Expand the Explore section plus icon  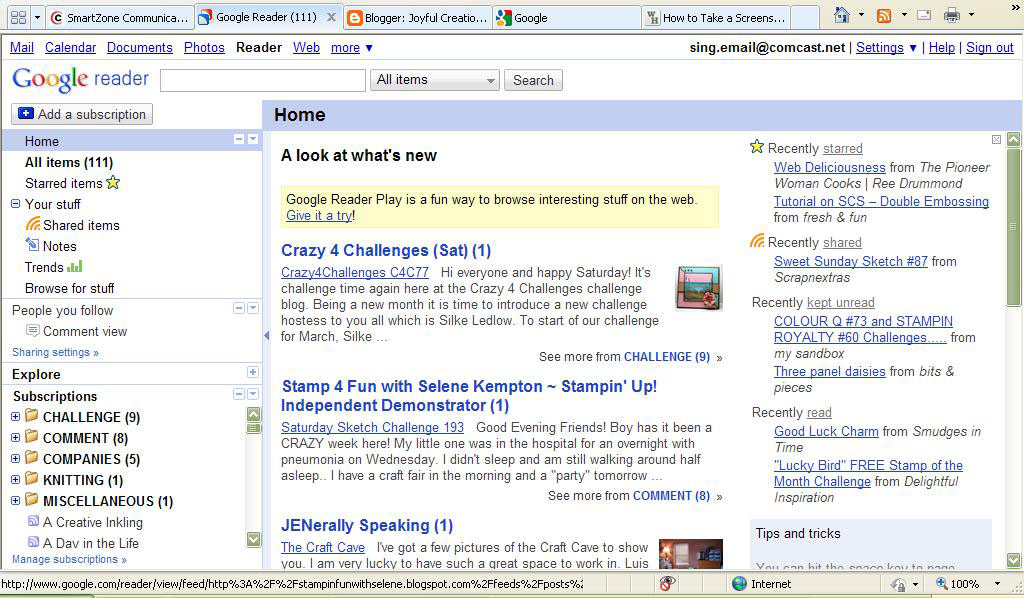253,372
